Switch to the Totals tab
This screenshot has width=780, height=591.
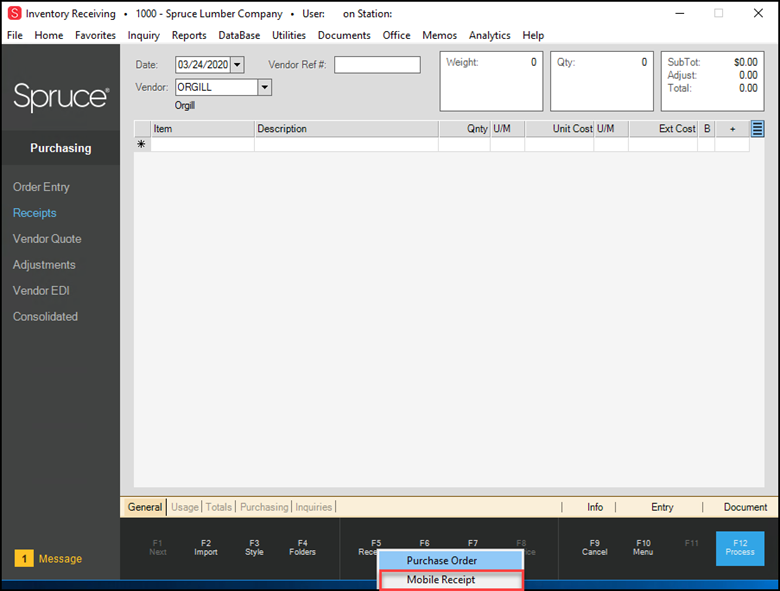[219, 507]
